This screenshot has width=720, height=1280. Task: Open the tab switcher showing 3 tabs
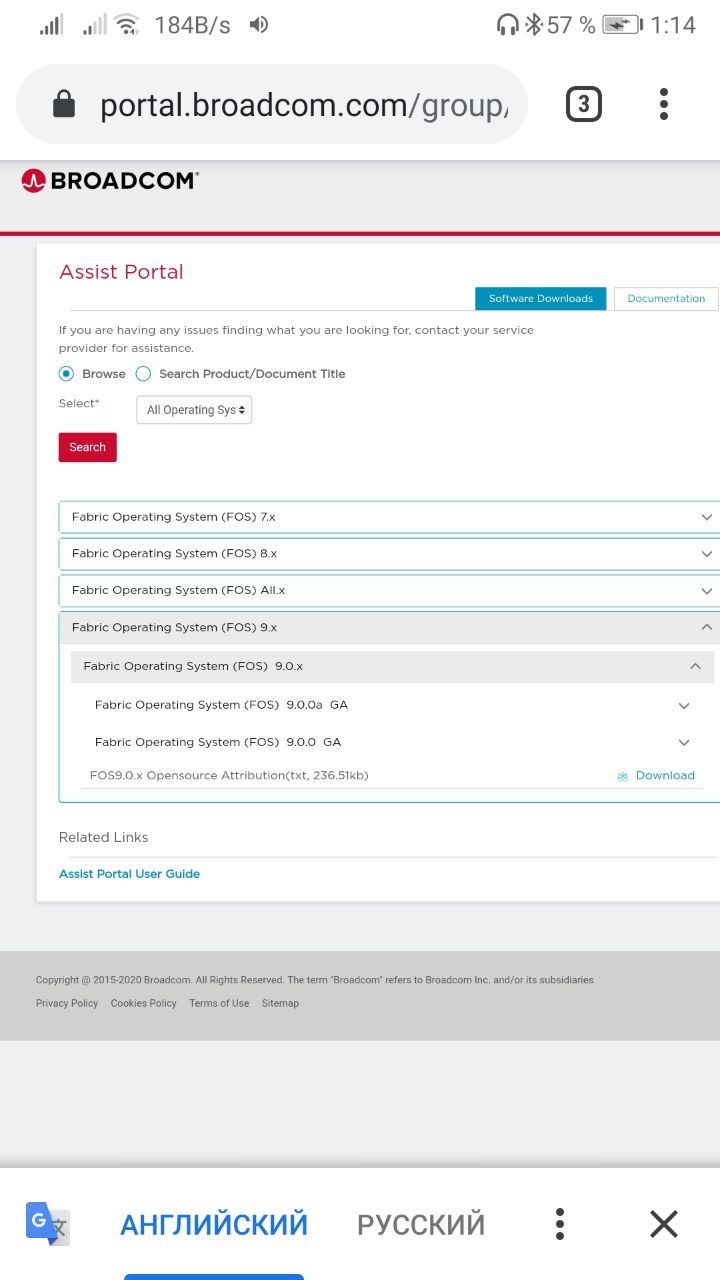(x=584, y=104)
